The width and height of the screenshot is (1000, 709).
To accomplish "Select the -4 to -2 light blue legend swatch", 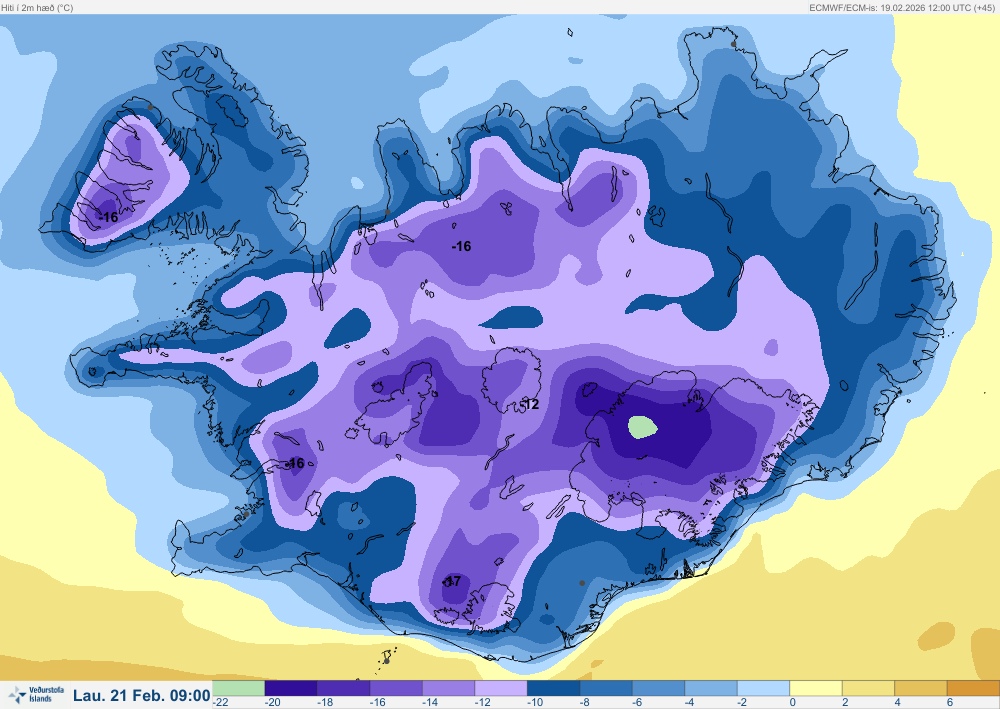I will pyautogui.click(x=711, y=688).
